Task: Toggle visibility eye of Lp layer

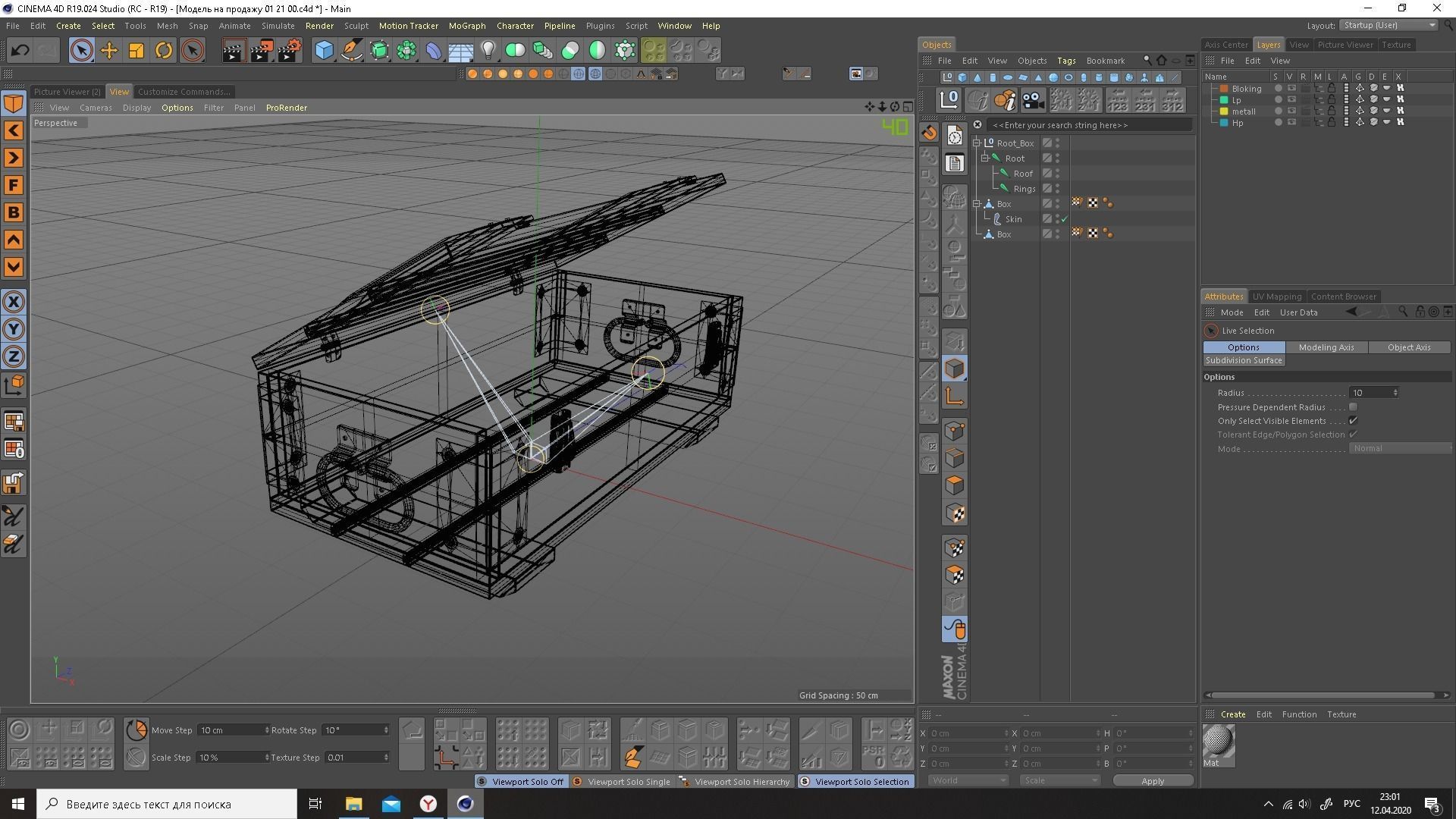Action: pos(1291,100)
